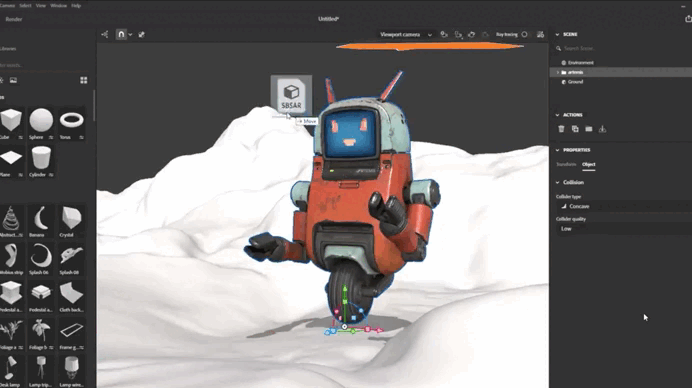Collapse the Collision section

coord(558,182)
